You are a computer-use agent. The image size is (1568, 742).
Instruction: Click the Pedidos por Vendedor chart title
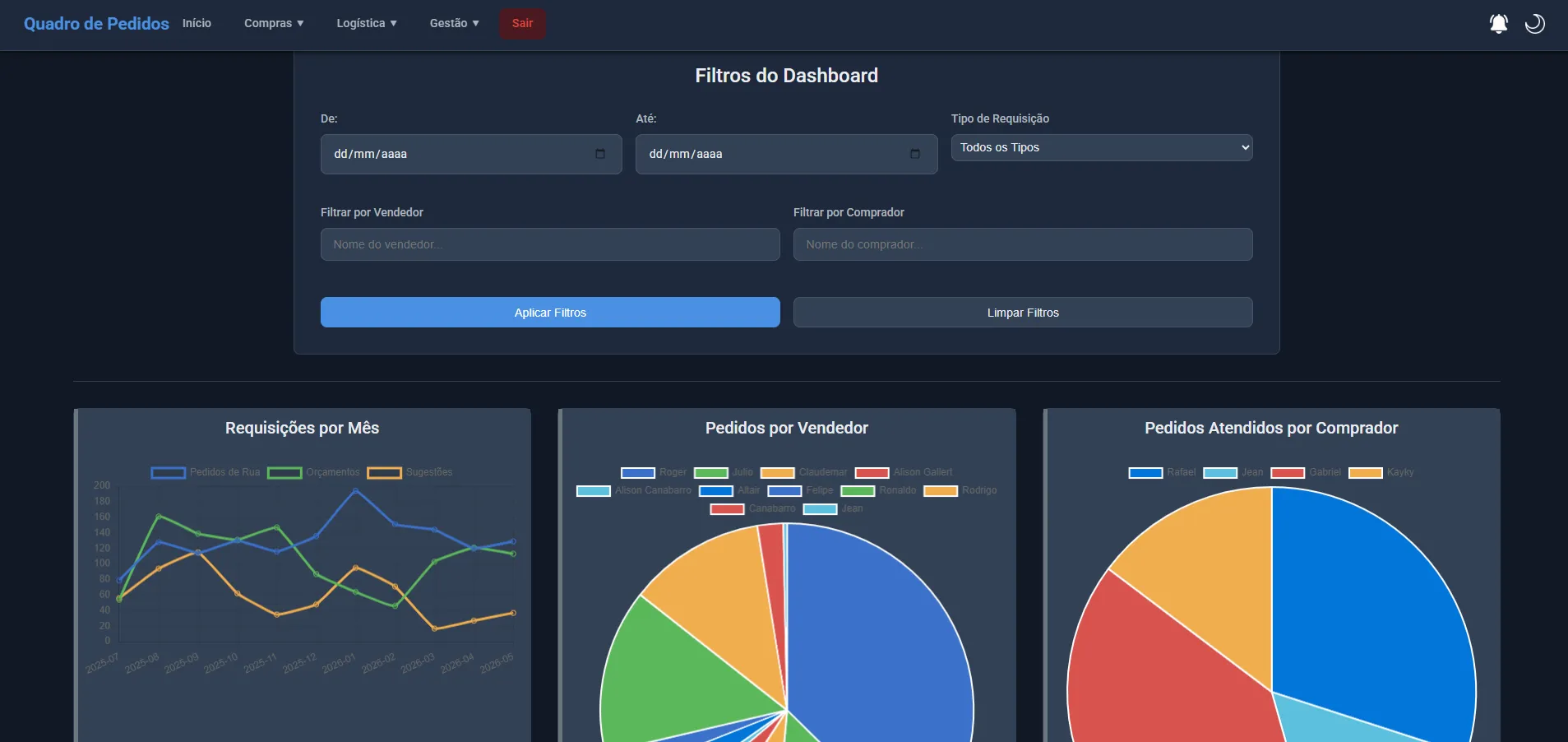[786, 428]
